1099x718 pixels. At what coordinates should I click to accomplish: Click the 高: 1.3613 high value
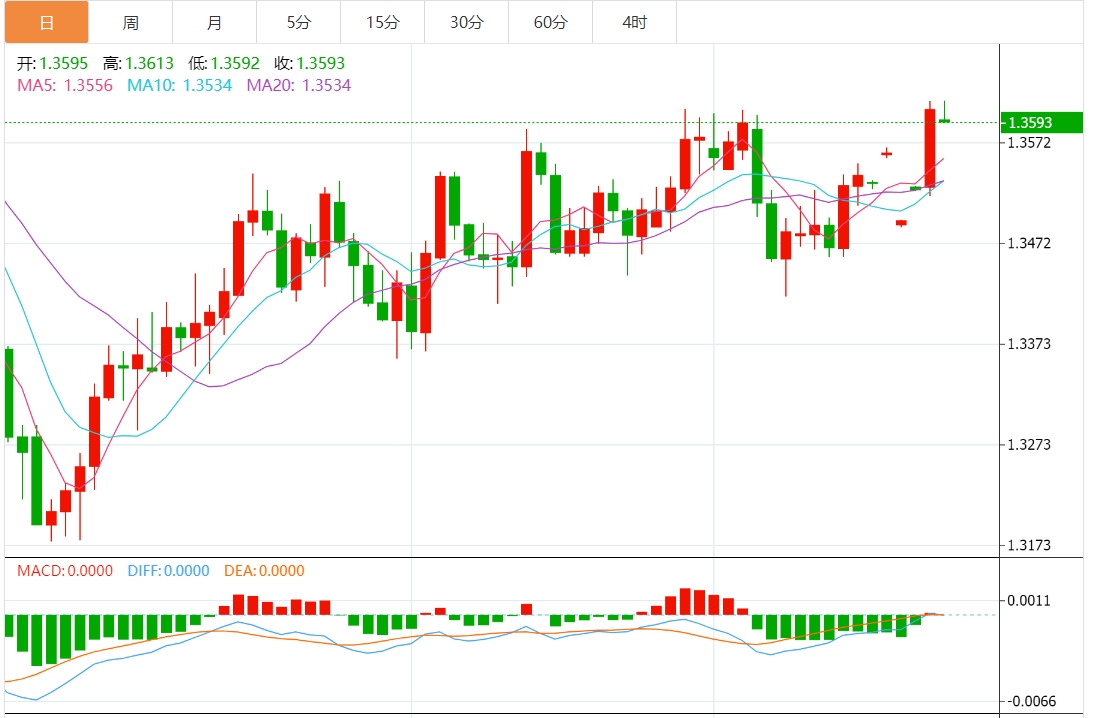138,63
